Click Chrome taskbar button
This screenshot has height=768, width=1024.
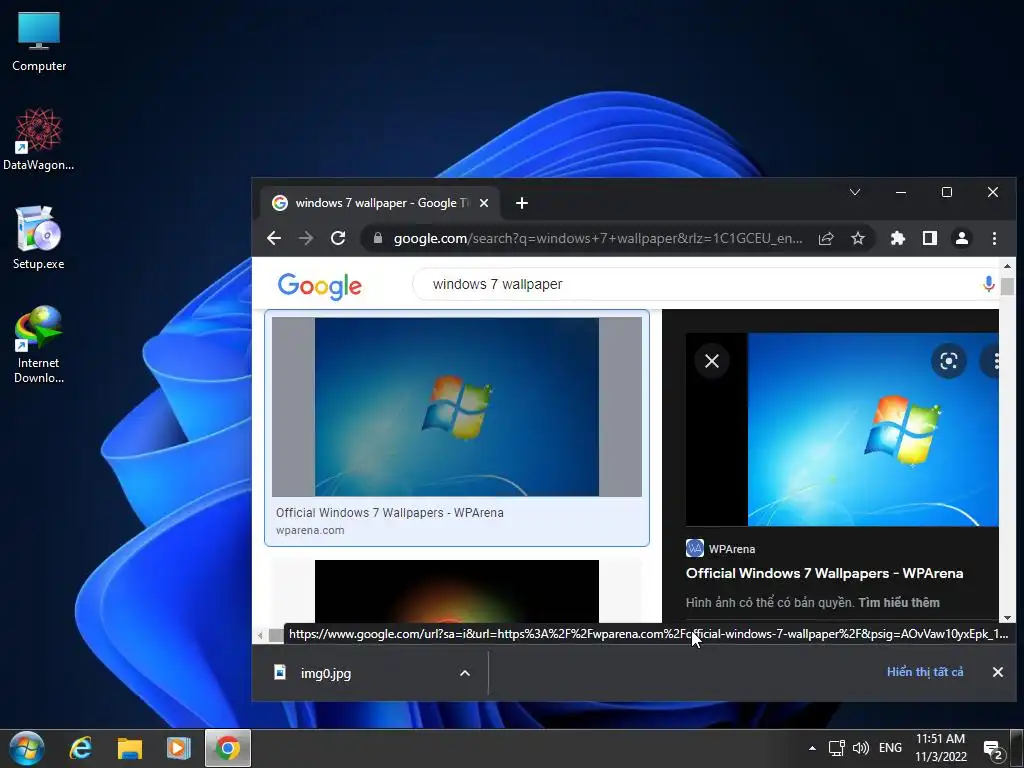click(x=227, y=748)
